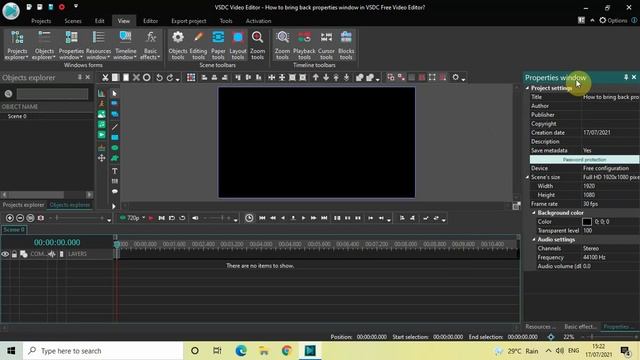Open Projects explorer window icon
The width and height of the screenshot is (640, 360).
(x=17, y=38)
